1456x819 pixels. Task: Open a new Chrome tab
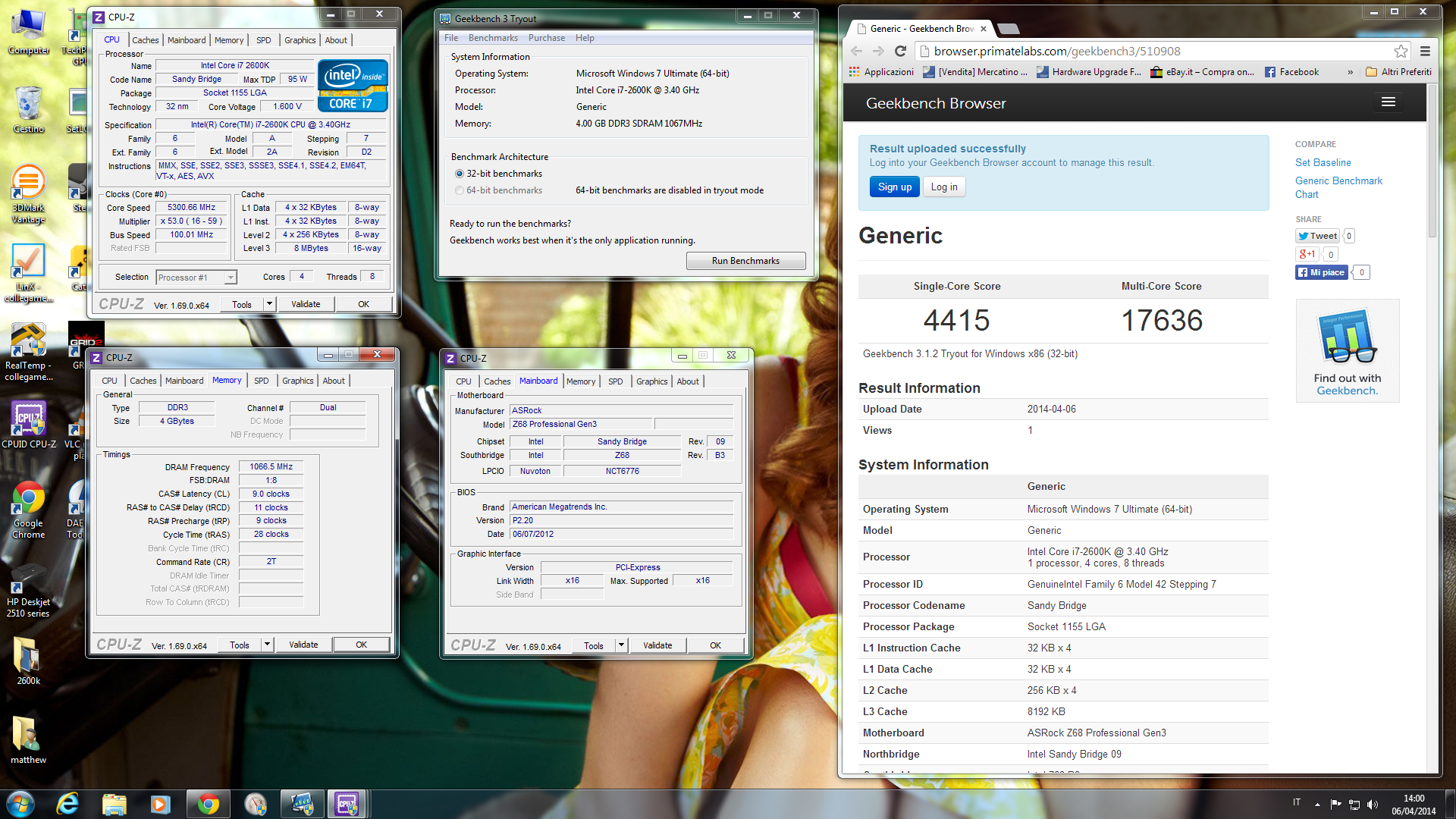click(1009, 29)
